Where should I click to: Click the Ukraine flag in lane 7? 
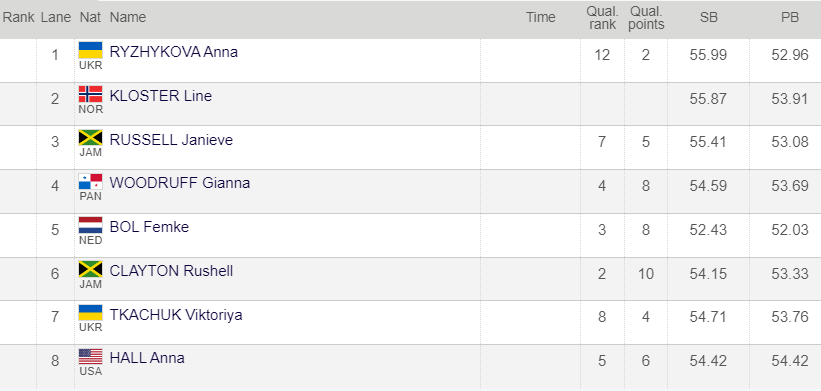pyautogui.click(x=91, y=313)
